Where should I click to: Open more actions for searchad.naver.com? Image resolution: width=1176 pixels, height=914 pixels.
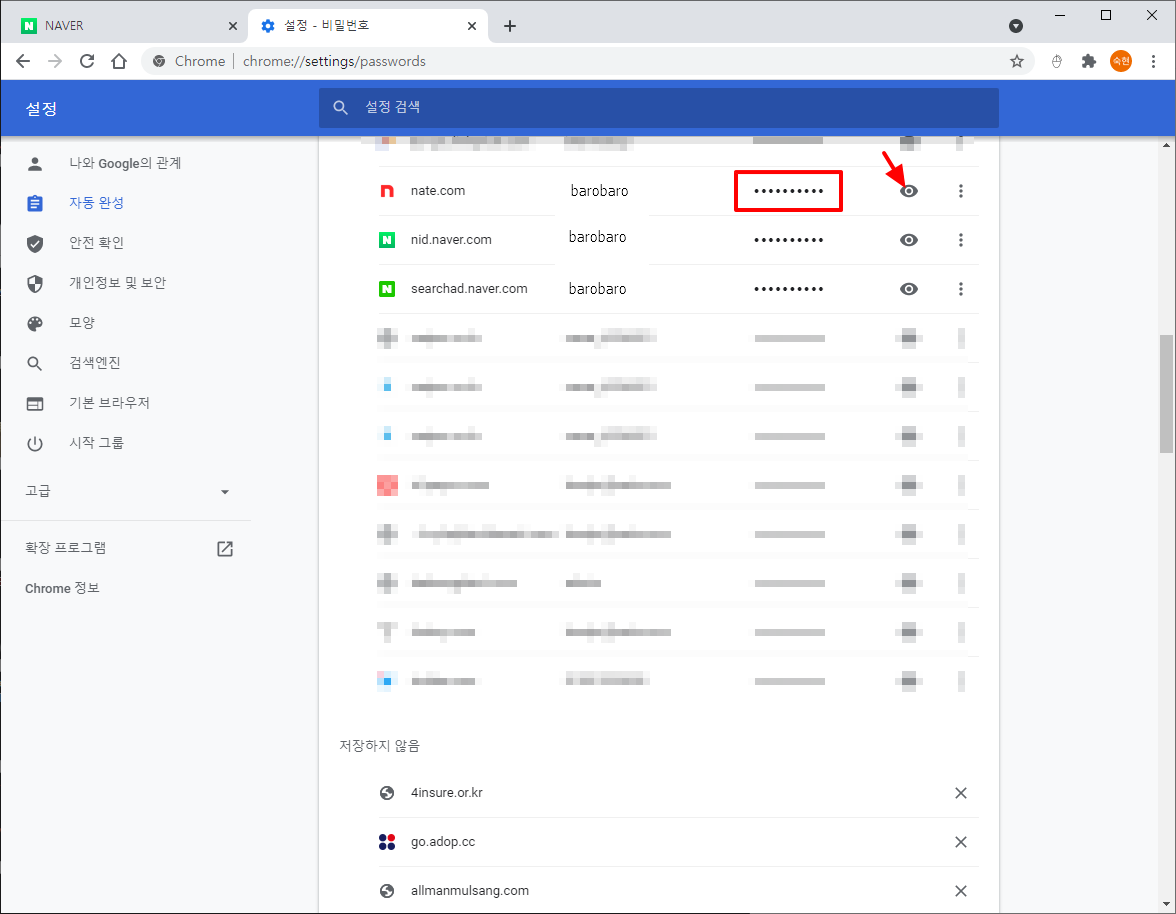click(x=961, y=289)
